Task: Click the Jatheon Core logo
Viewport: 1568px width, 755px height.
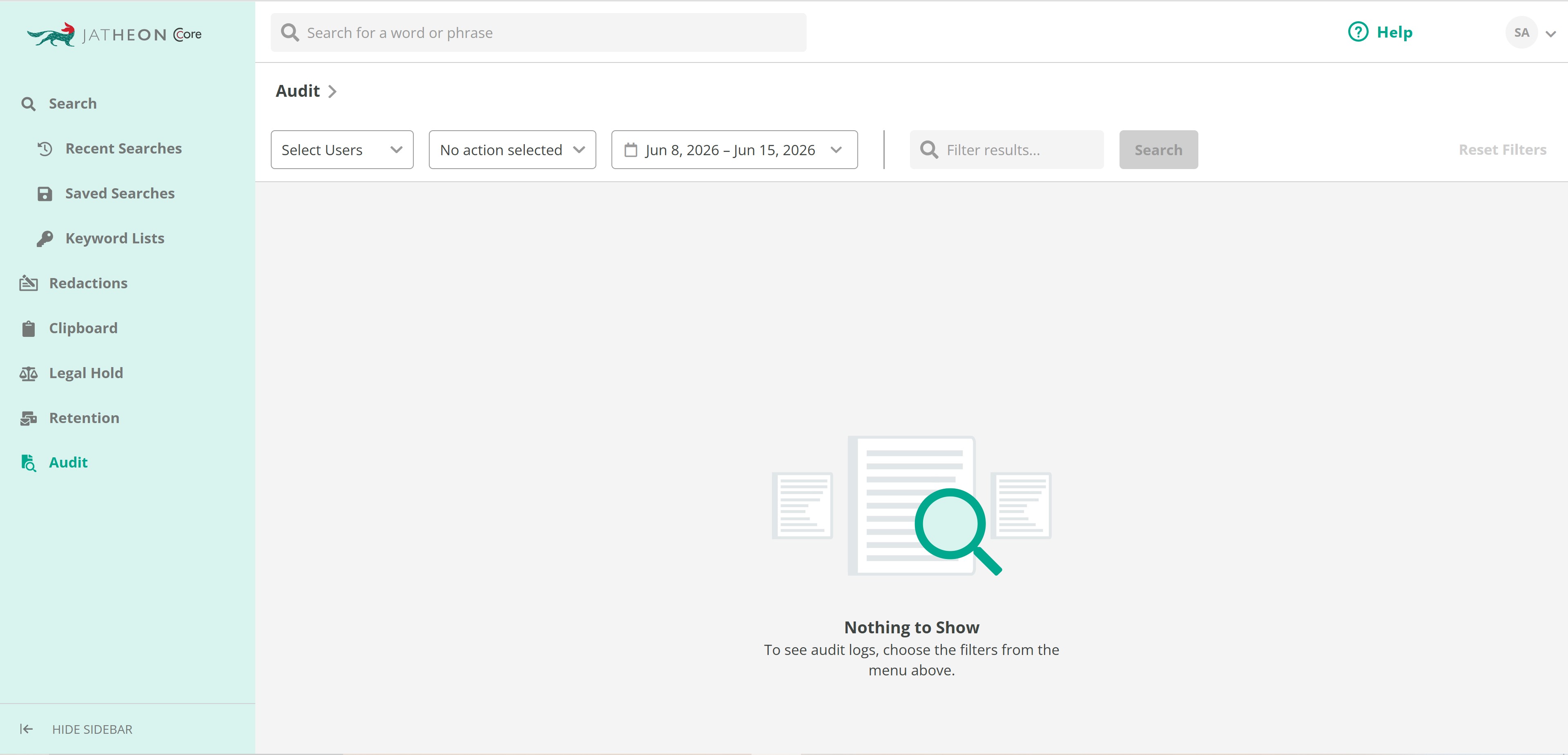Action: point(114,35)
